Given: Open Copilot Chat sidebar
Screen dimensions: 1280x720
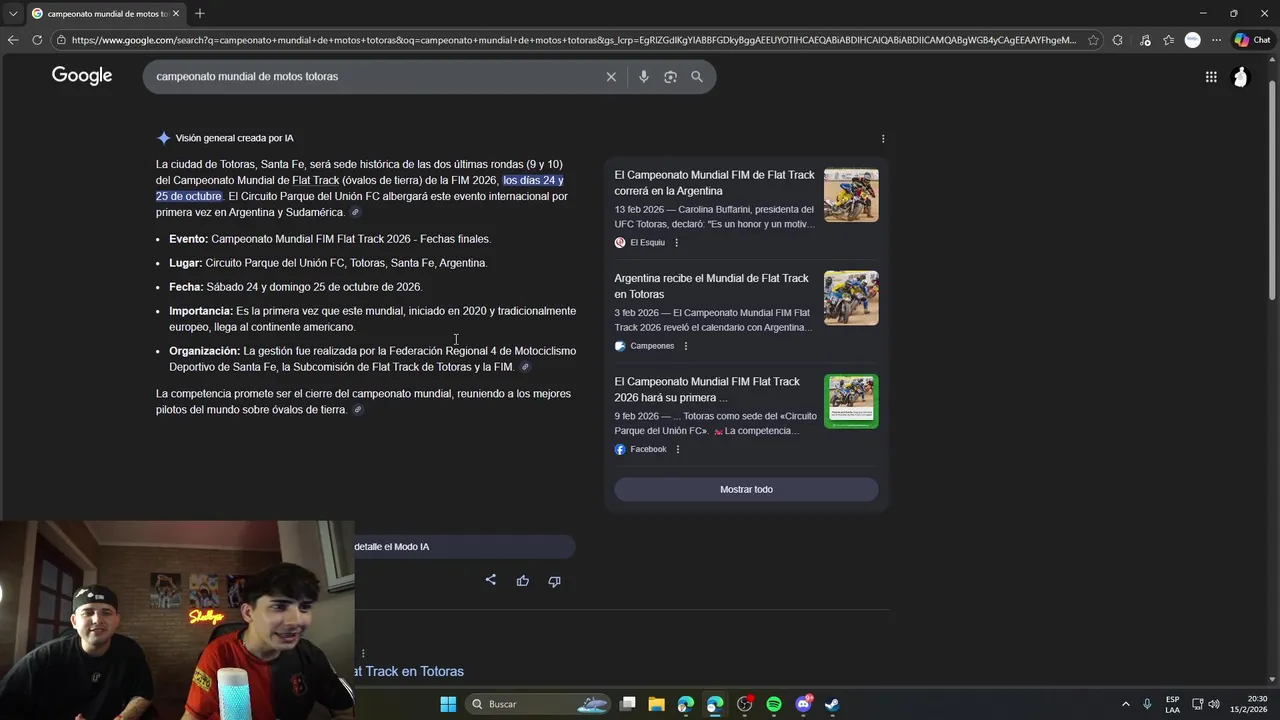Looking at the screenshot, I should tap(1253, 40).
